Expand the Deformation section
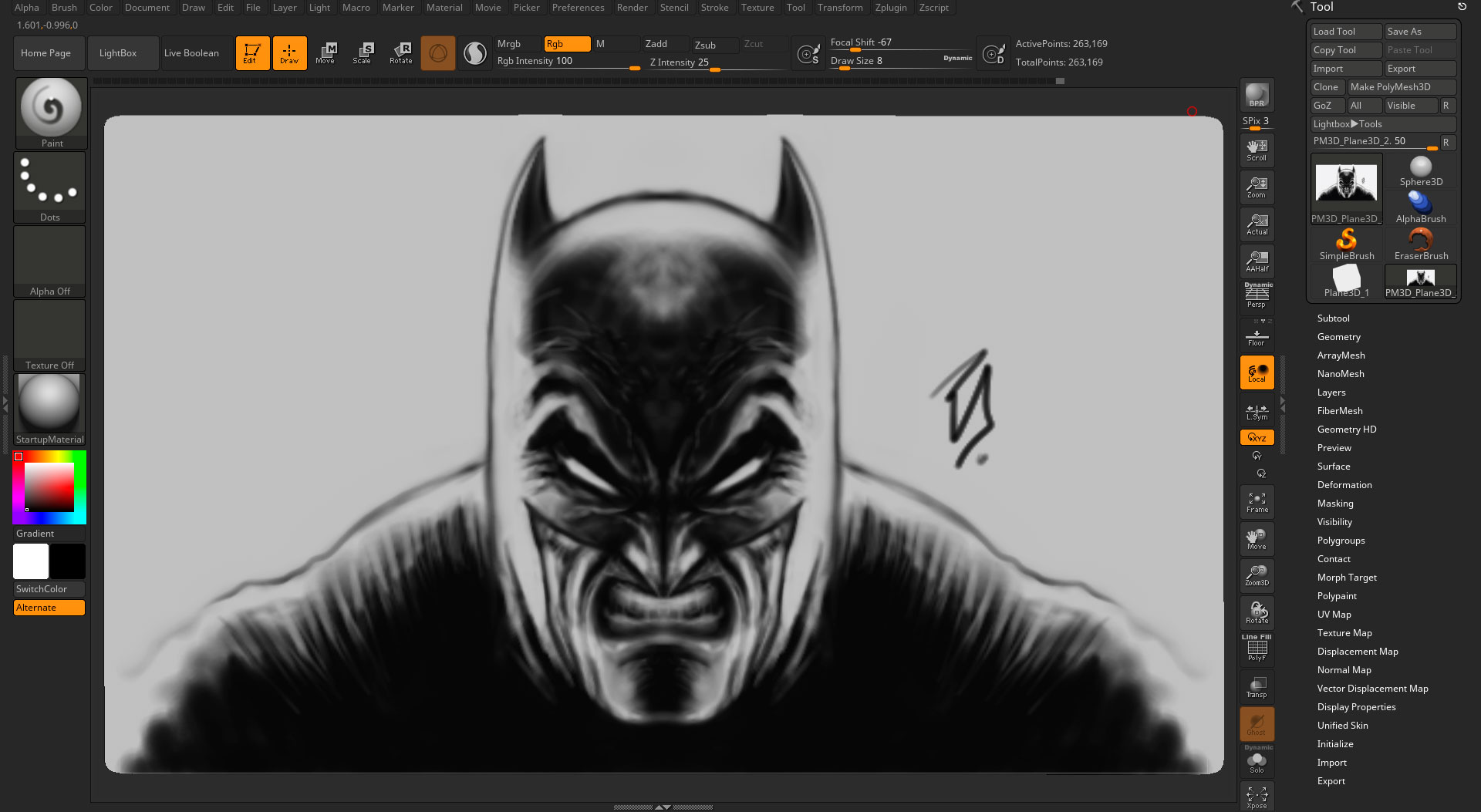1481x812 pixels. [x=1344, y=485]
